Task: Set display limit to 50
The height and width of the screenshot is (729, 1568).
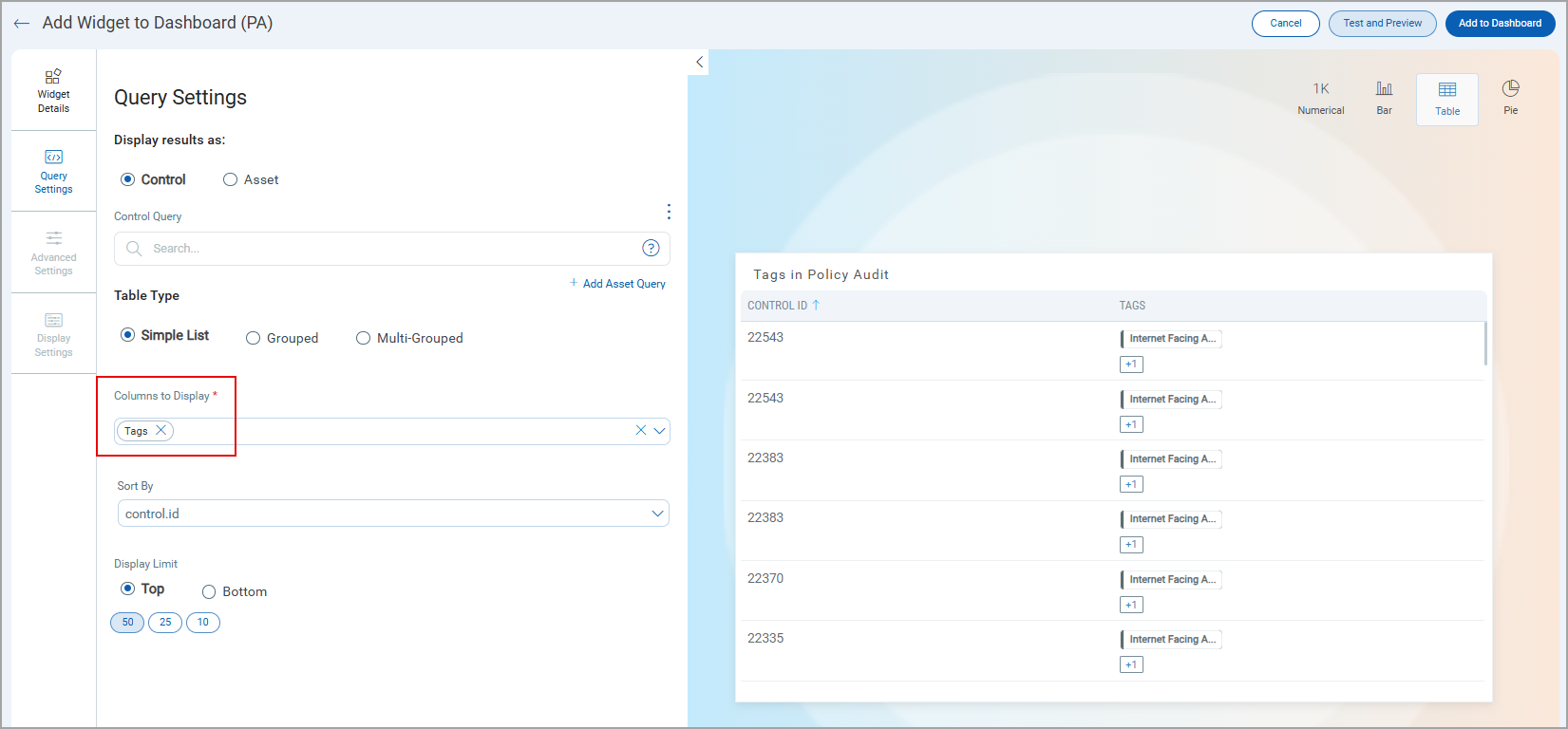Action: point(127,623)
